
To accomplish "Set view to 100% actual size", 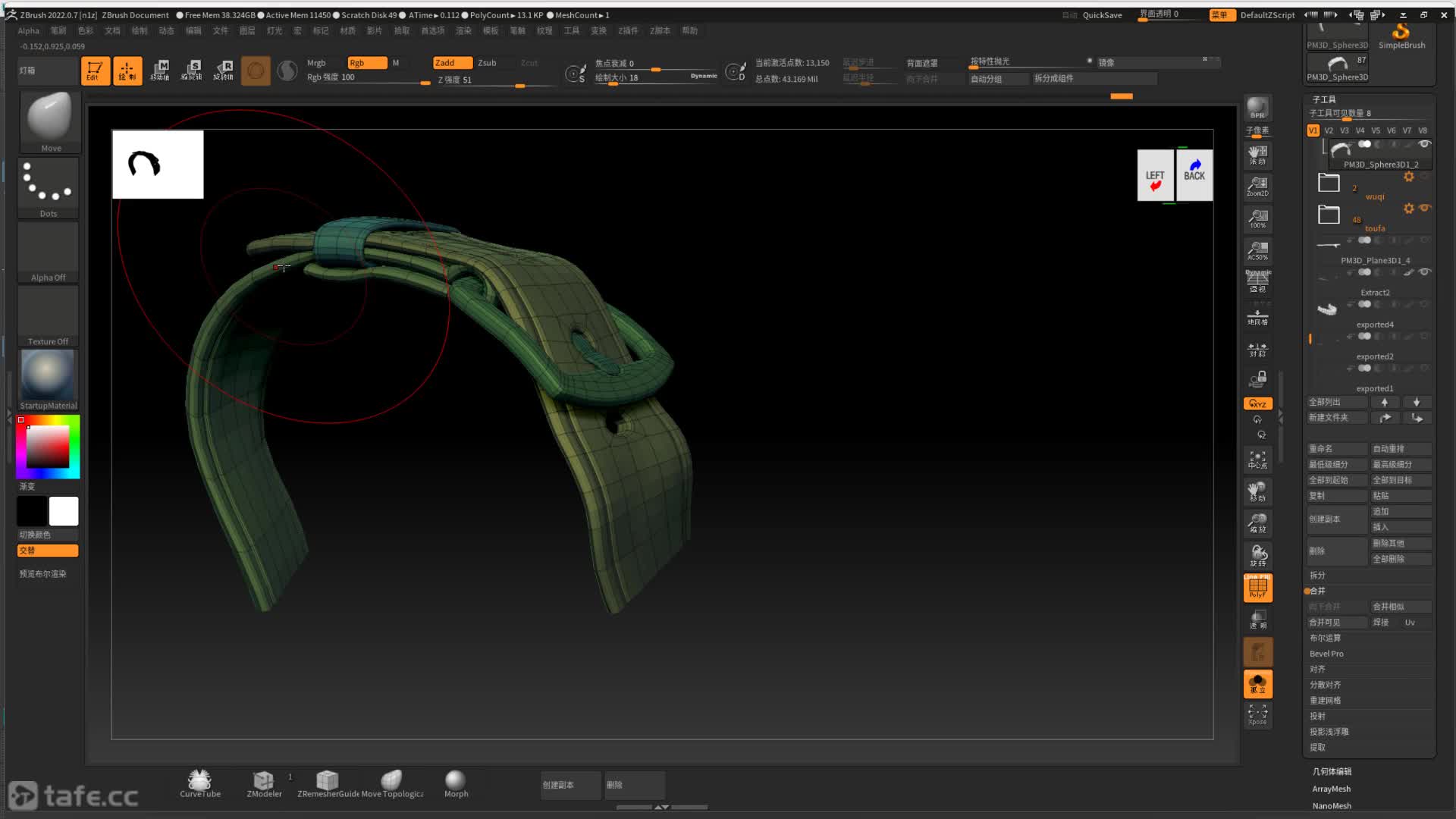I will [1257, 218].
